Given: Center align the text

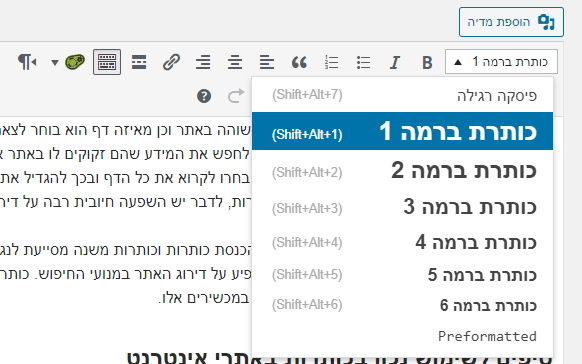Looking at the screenshot, I should (235, 62).
